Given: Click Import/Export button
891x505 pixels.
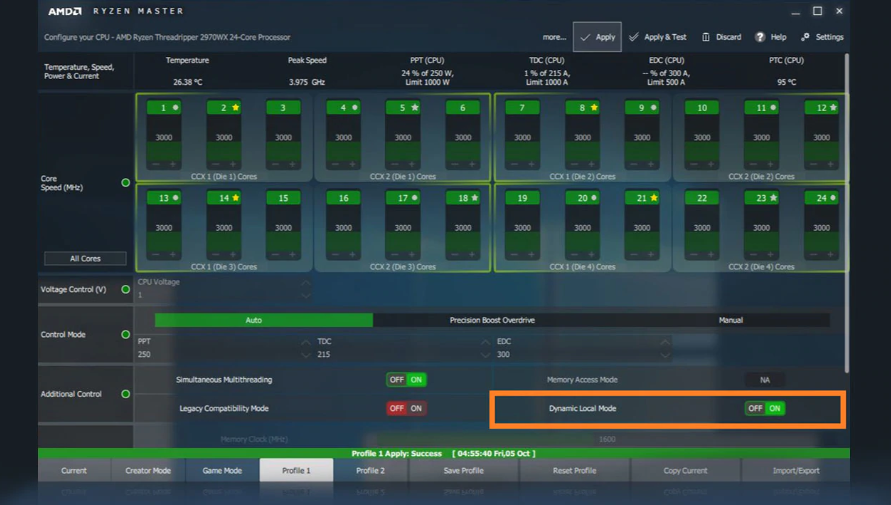Looking at the screenshot, I should pos(796,470).
